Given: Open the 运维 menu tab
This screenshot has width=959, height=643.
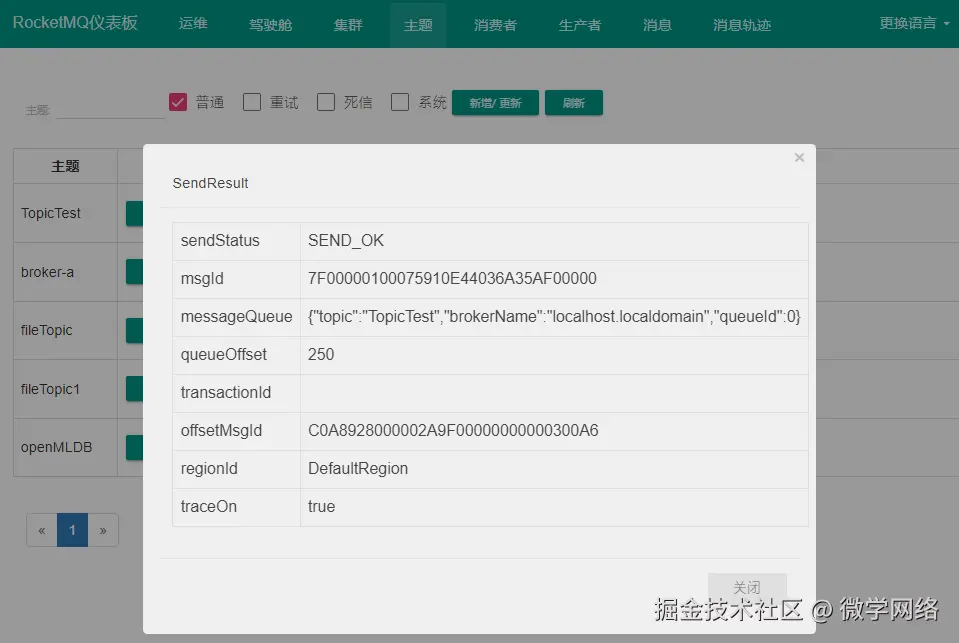Looking at the screenshot, I should click(193, 24).
